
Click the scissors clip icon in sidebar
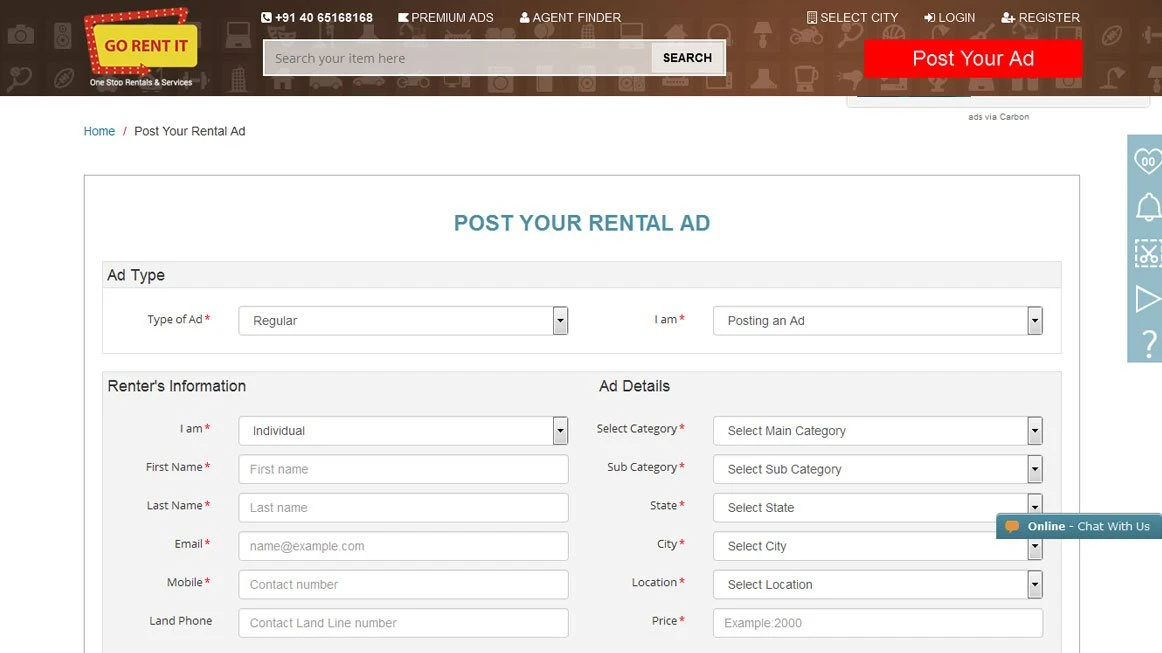[x=1147, y=254]
